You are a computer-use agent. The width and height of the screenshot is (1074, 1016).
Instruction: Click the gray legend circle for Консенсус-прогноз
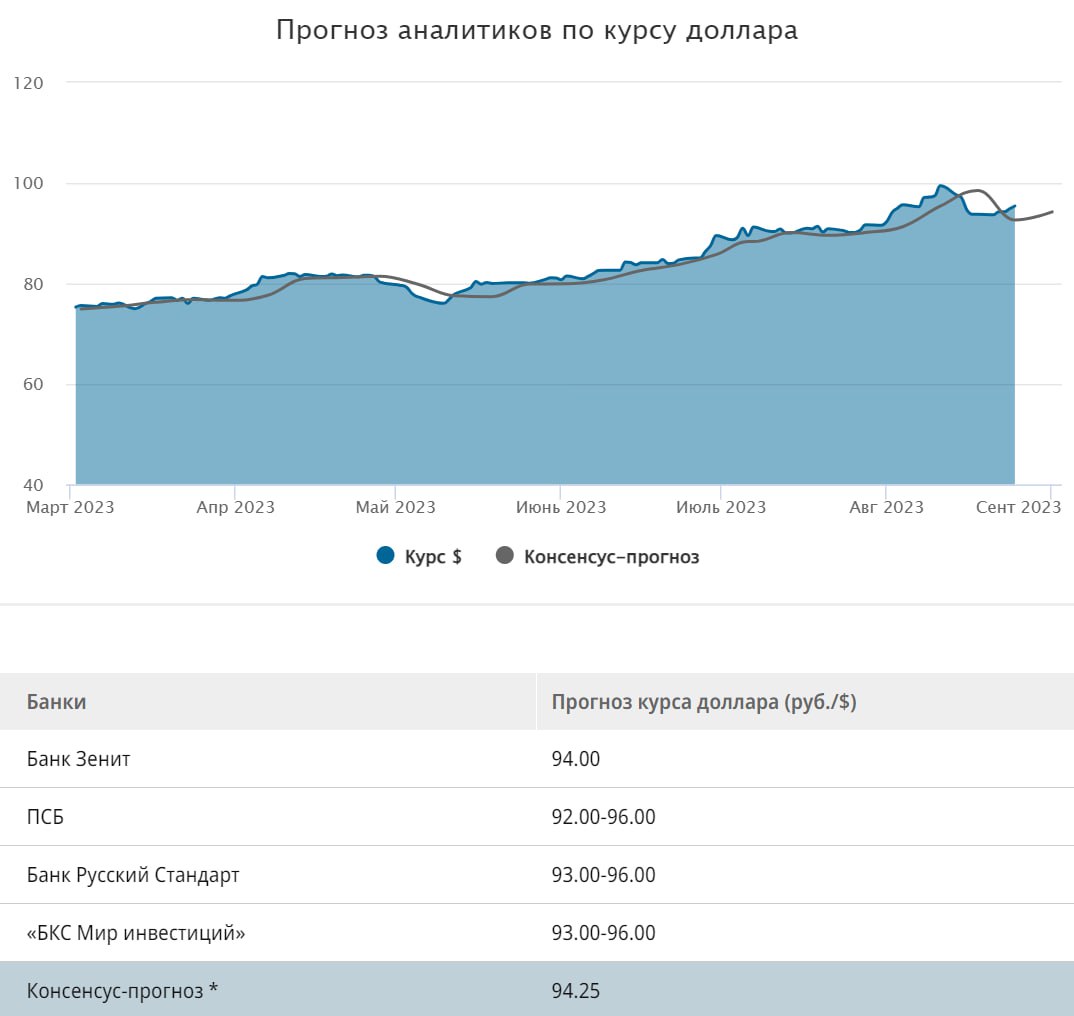(505, 556)
